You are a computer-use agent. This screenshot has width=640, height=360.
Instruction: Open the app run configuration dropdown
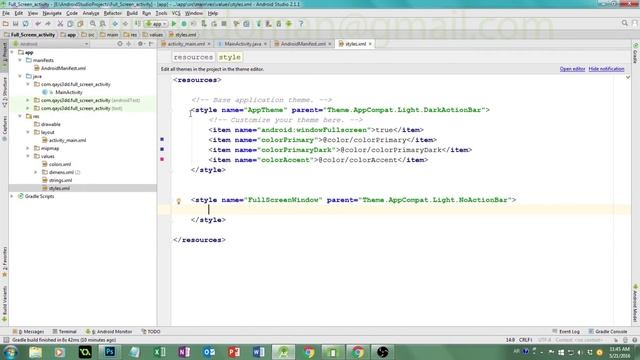point(156,24)
